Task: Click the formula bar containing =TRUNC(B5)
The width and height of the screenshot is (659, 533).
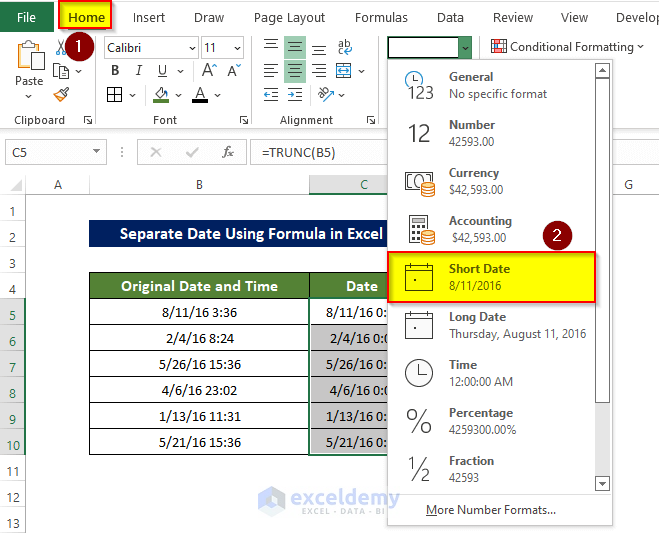Action: click(318, 152)
